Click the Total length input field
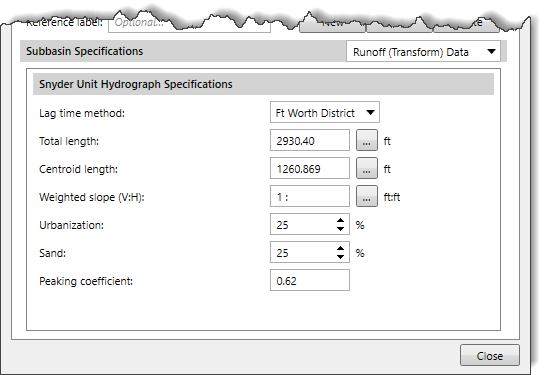The width and height of the screenshot is (546, 375). click(310, 140)
